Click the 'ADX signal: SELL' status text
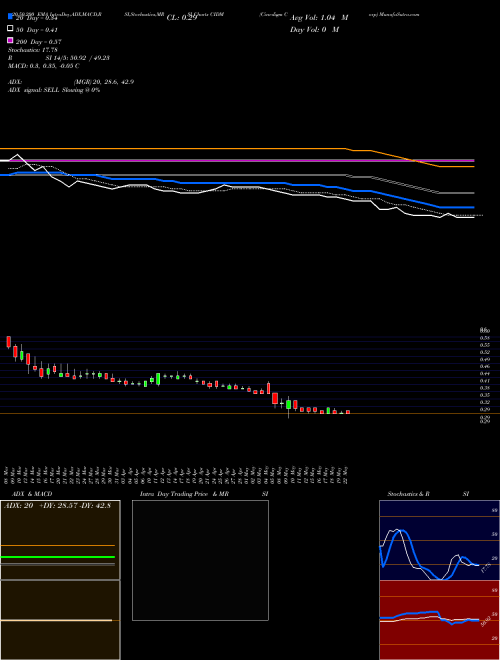This screenshot has height=660, width=500. [34, 90]
